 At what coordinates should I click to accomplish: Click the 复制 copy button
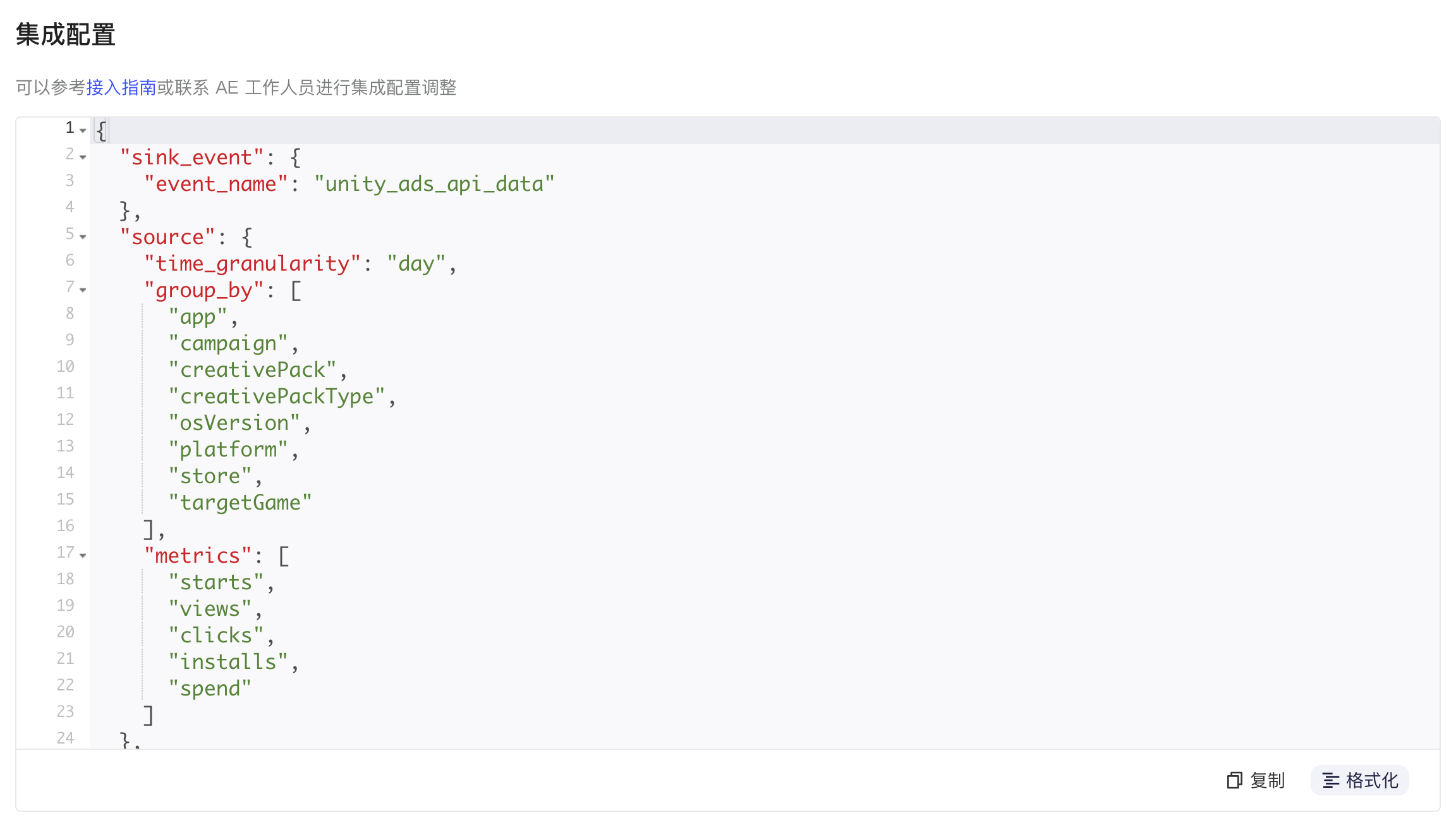[x=1256, y=780]
